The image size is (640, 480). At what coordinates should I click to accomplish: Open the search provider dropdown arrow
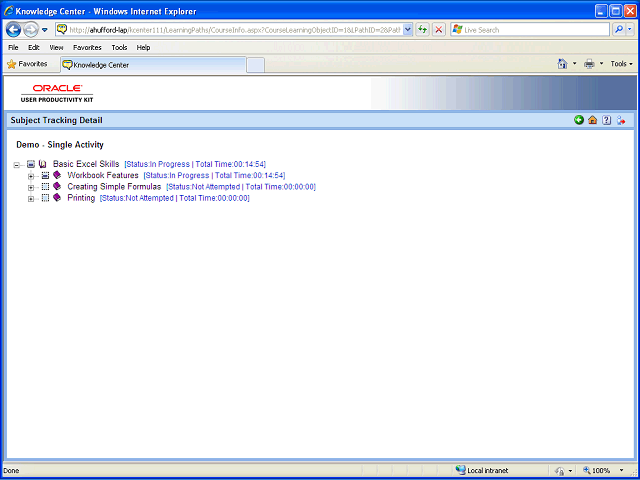point(630,29)
